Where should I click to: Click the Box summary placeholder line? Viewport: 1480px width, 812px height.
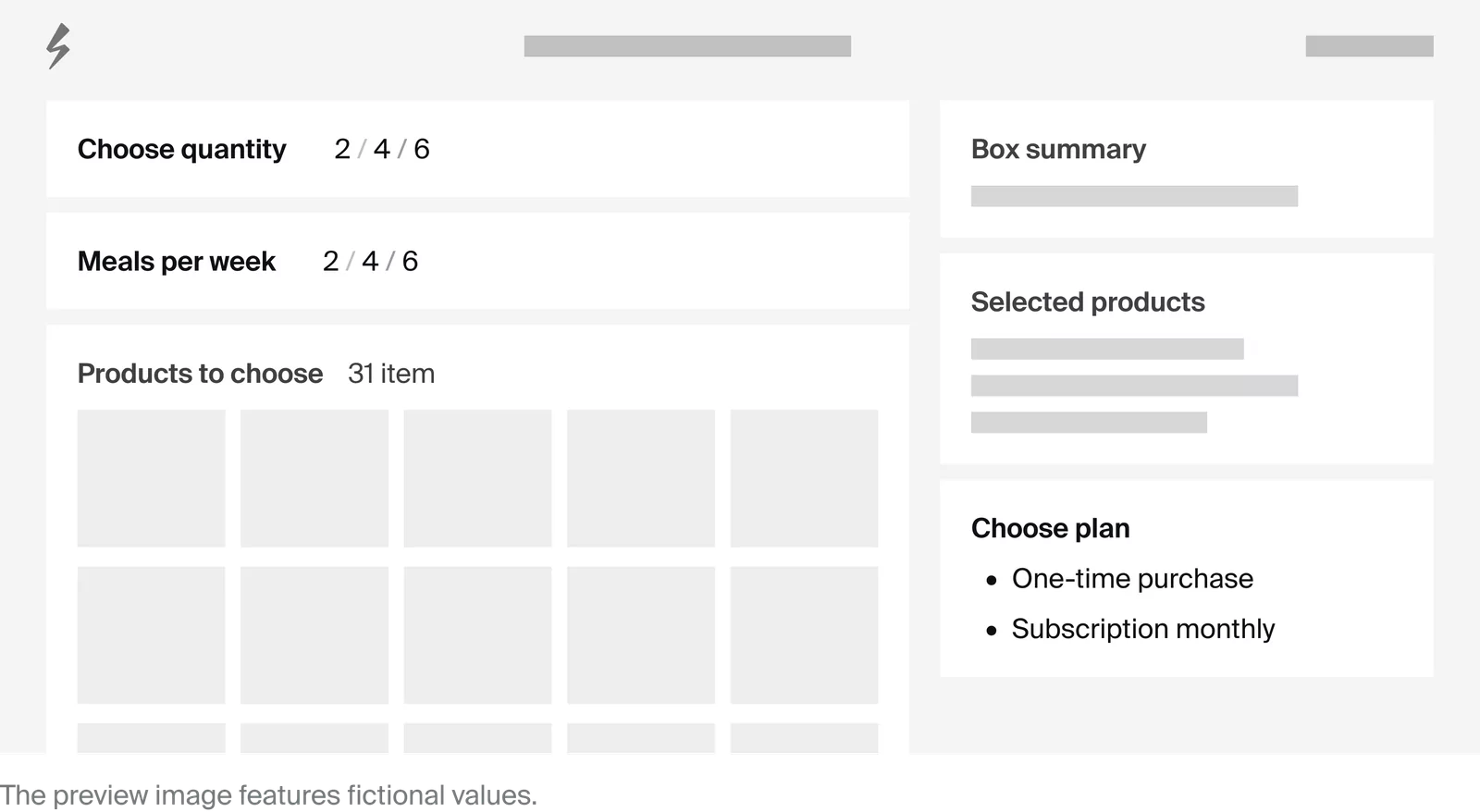(x=1134, y=196)
